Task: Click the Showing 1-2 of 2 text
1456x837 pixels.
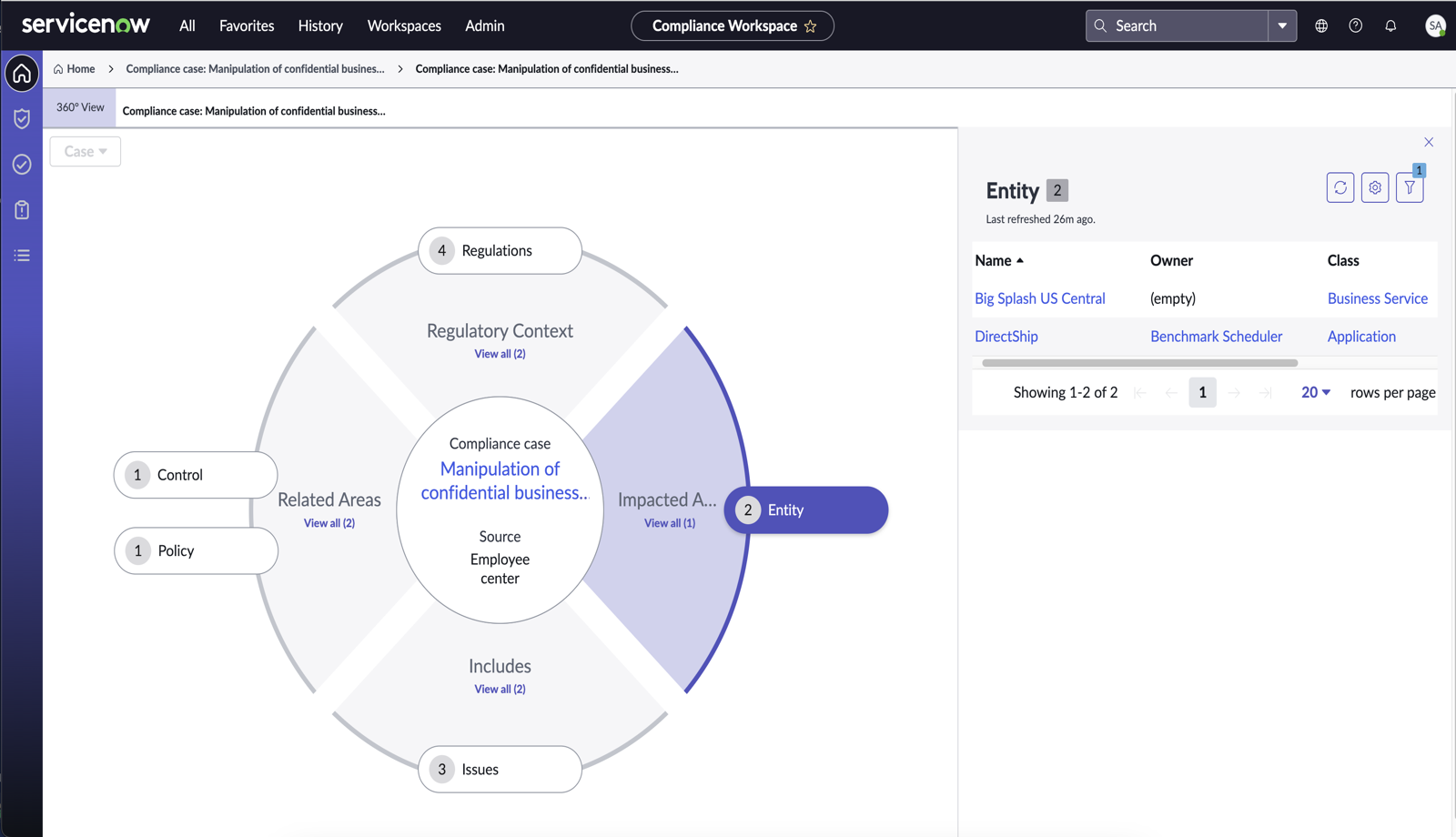Action: (1066, 392)
